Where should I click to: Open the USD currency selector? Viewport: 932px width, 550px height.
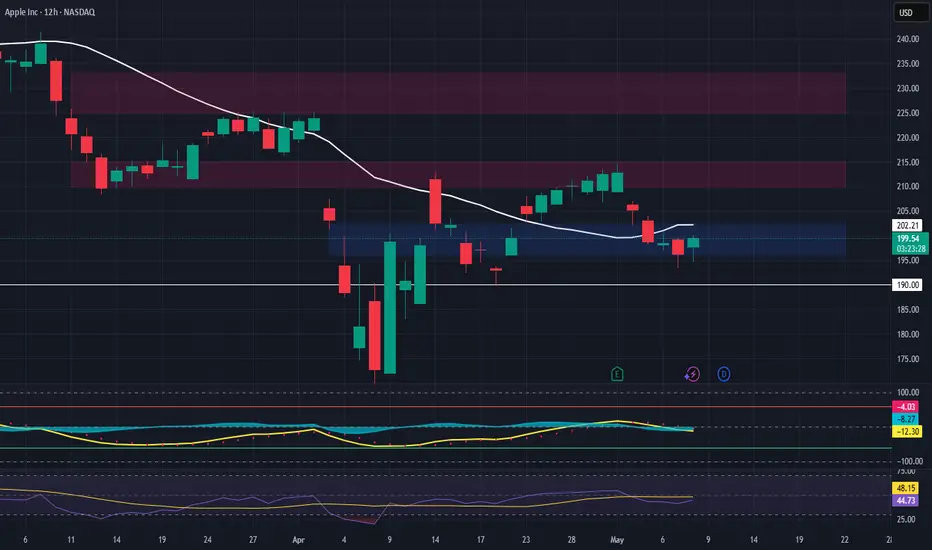[911, 12]
